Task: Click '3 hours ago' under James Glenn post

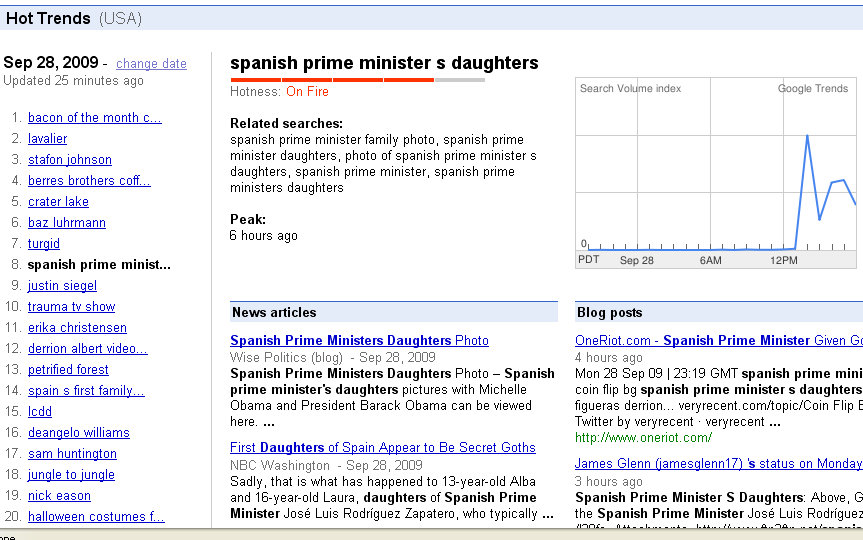Action: [x=609, y=482]
